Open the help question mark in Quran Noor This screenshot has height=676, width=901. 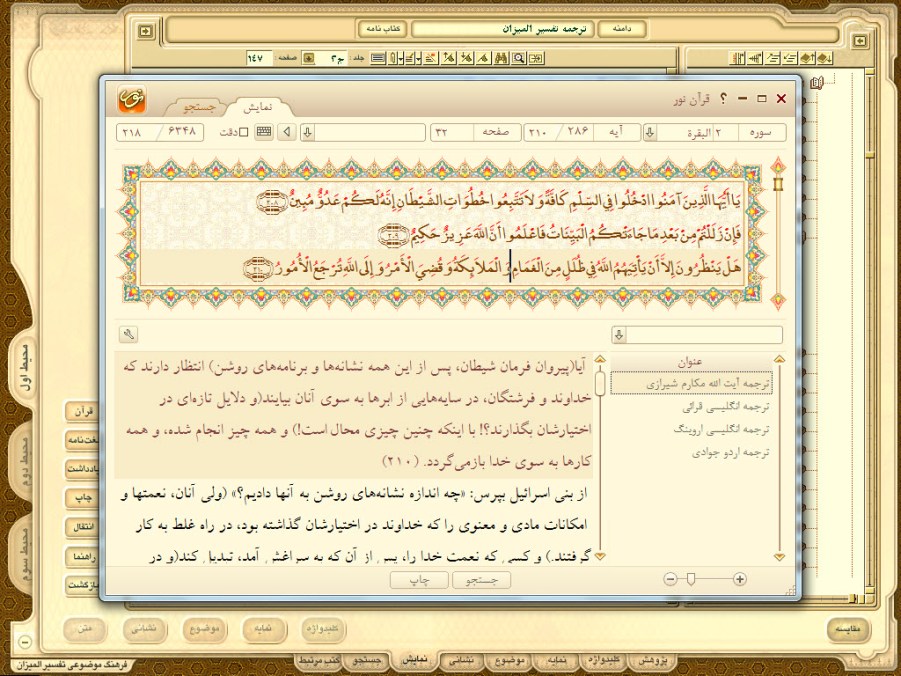[x=723, y=99]
